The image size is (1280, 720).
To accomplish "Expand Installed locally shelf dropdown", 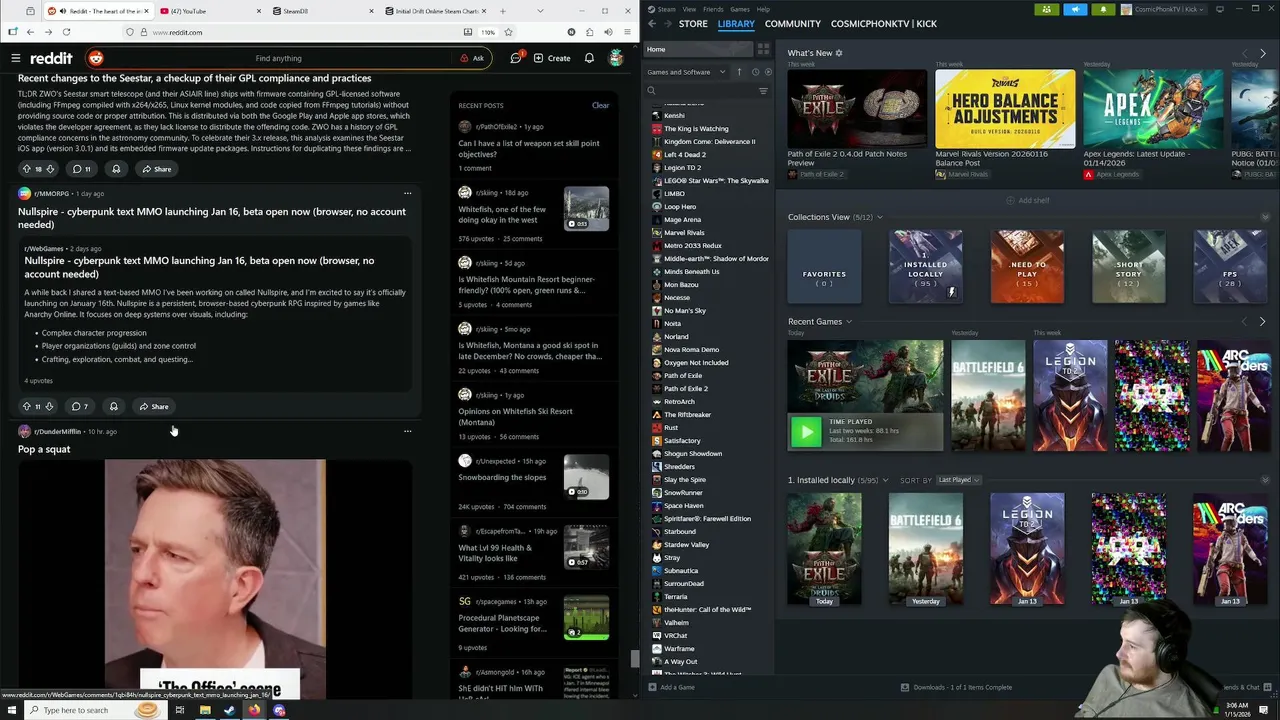I will tap(885, 481).
